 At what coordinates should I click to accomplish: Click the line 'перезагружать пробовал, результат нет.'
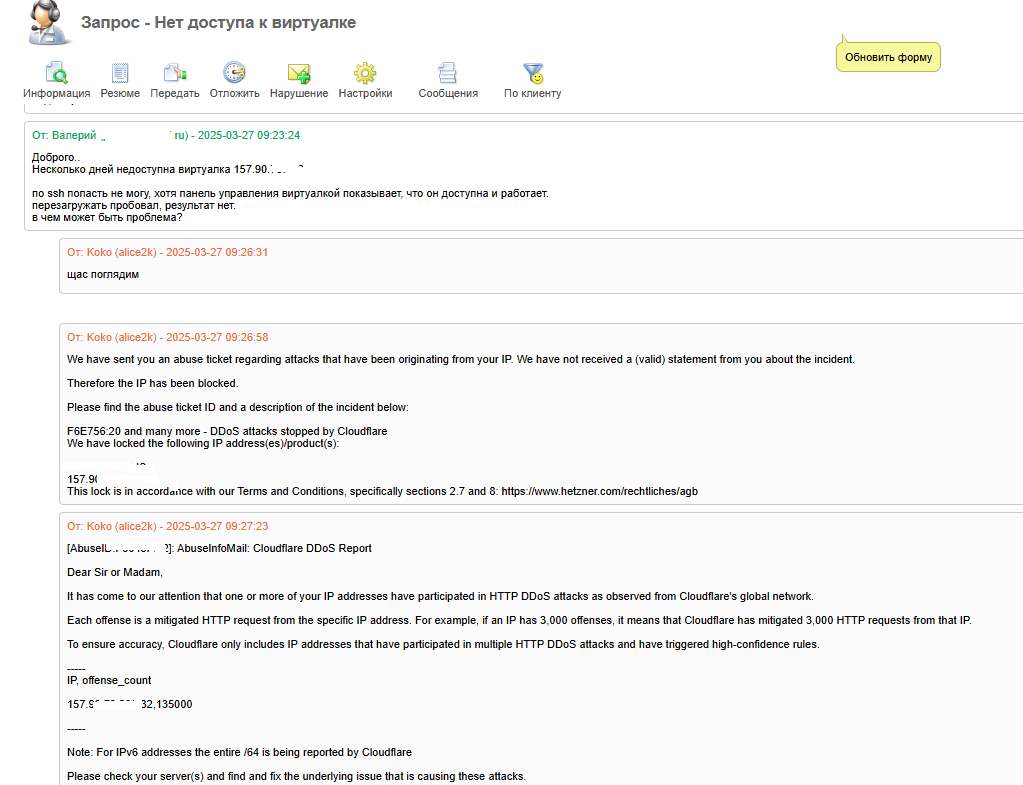[134, 206]
